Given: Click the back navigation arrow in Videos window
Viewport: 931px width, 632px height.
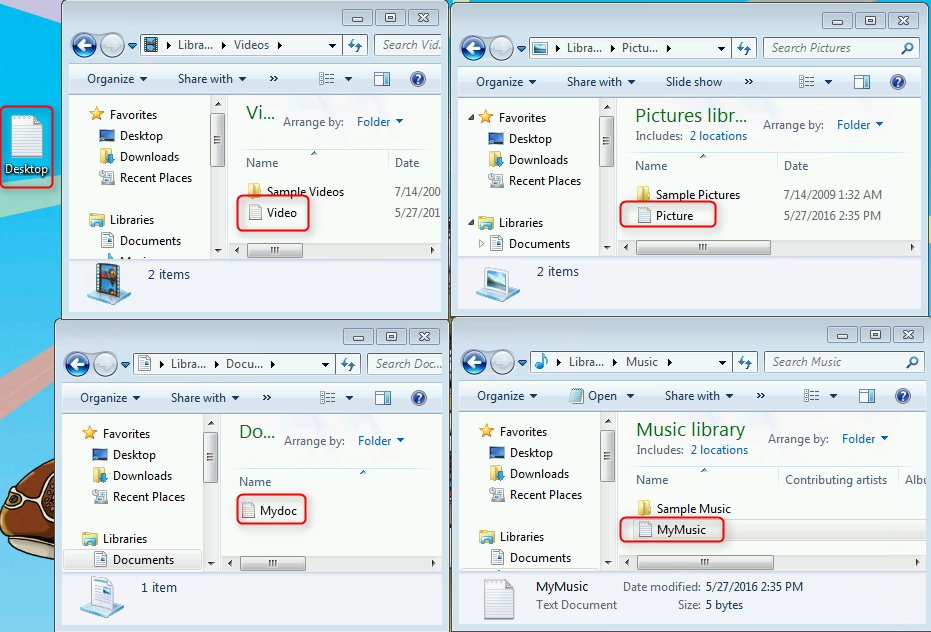Looking at the screenshot, I should 85,45.
